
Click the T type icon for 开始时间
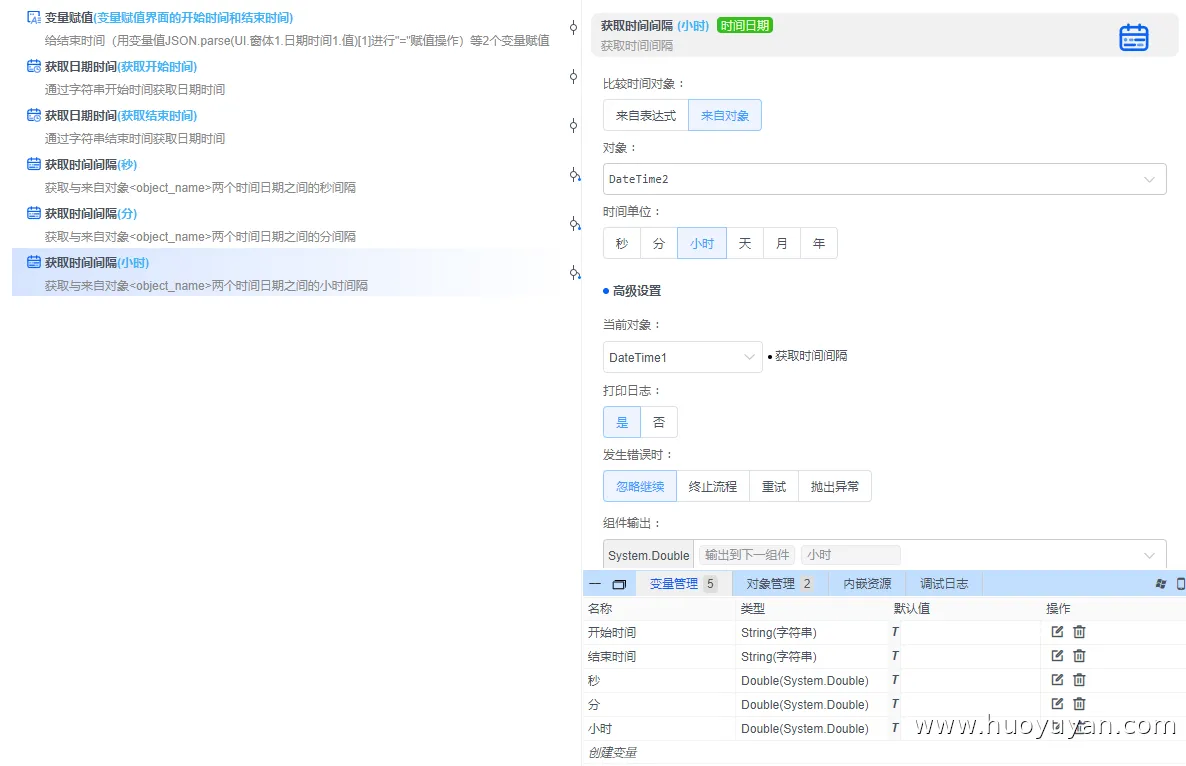pyautogui.click(x=895, y=631)
